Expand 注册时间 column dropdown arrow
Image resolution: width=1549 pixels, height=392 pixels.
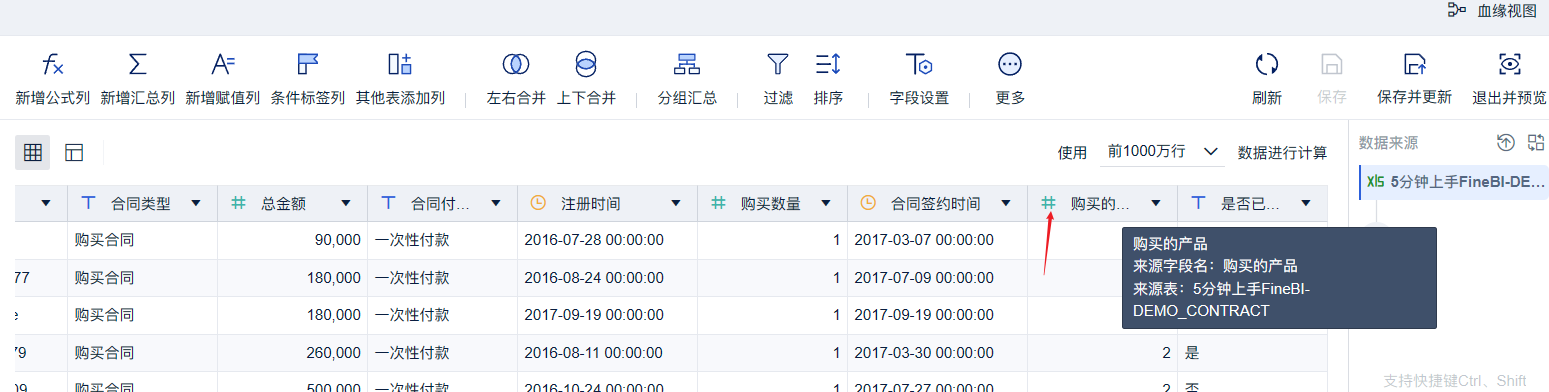tap(676, 203)
